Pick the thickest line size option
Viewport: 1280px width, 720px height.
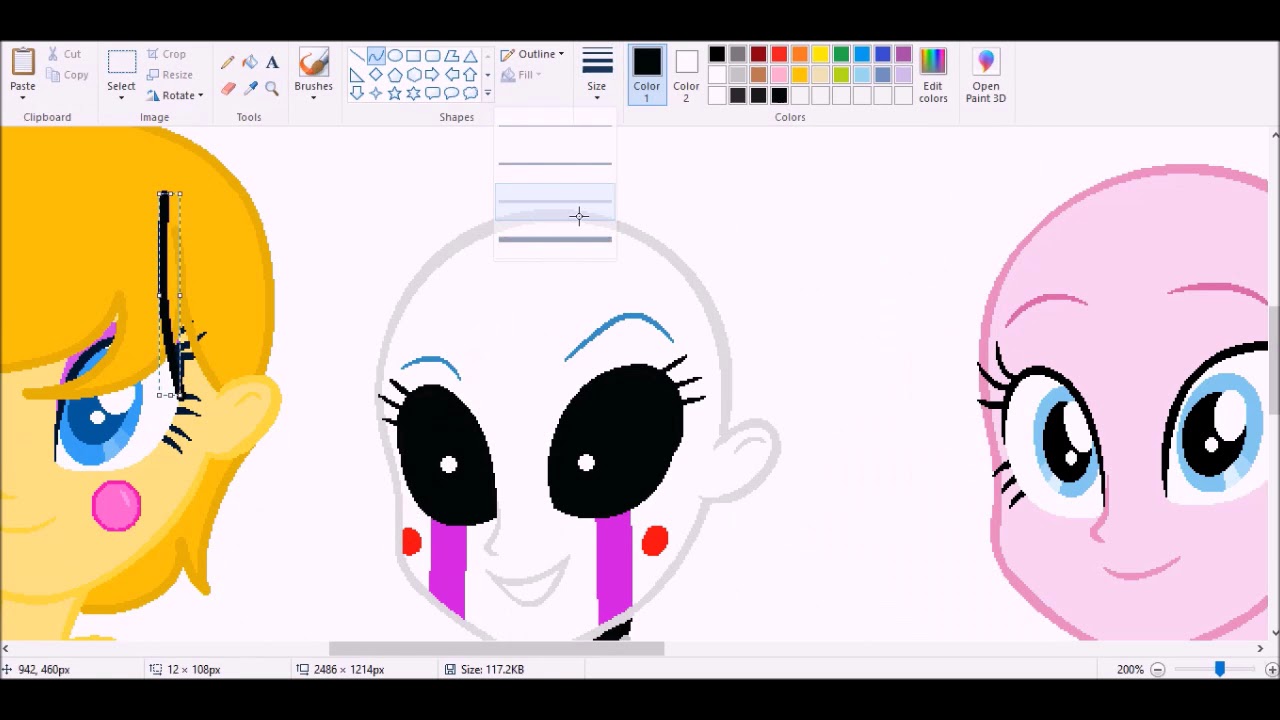tap(555, 239)
